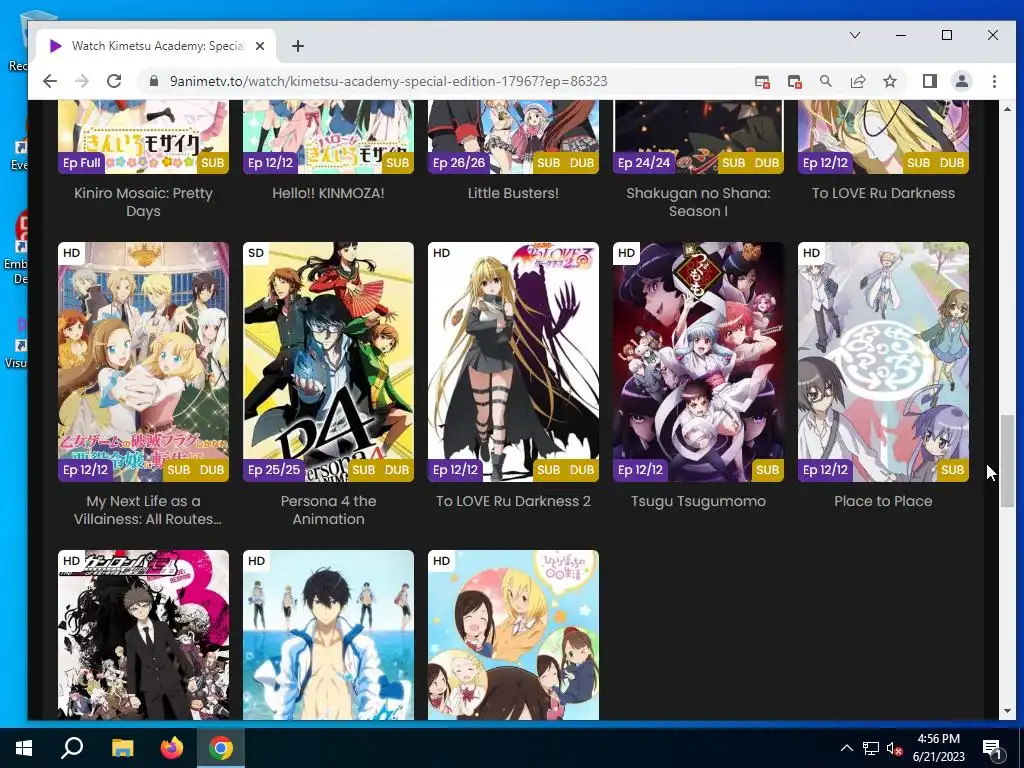Image resolution: width=1024 pixels, height=768 pixels.
Task: Click the swimmer anime poster thumbnail
Action: pos(328,635)
